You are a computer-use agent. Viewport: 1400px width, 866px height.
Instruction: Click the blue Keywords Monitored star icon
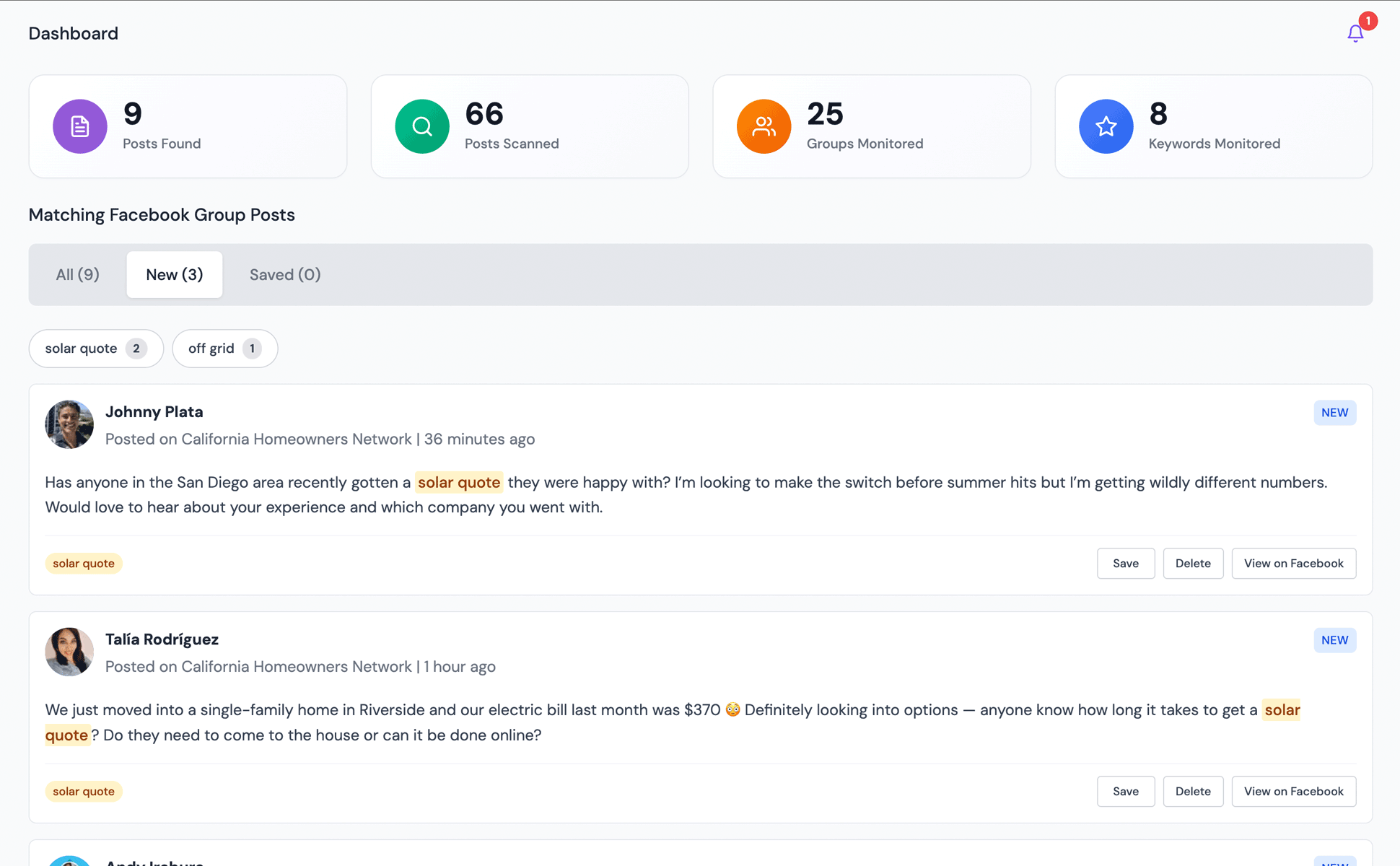point(1106,126)
